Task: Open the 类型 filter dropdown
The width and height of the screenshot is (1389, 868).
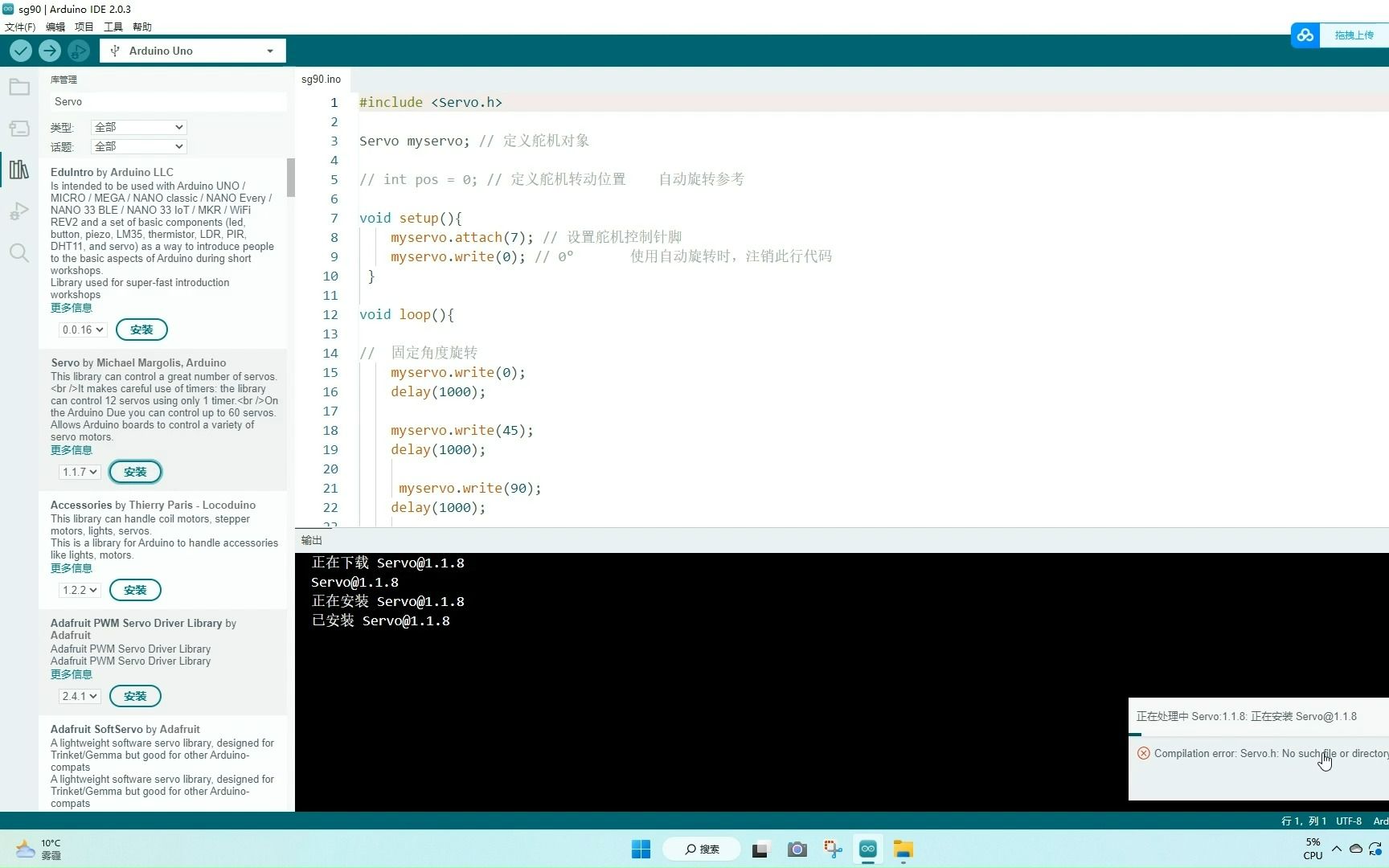Action: pyautogui.click(x=138, y=127)
